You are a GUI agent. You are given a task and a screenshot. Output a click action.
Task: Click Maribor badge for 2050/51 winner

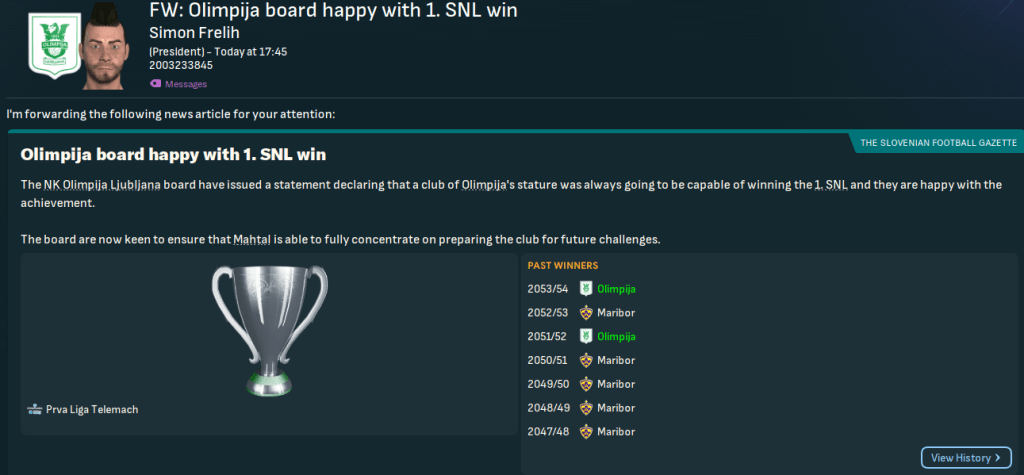pyautogui.click(x=586, y=360)
